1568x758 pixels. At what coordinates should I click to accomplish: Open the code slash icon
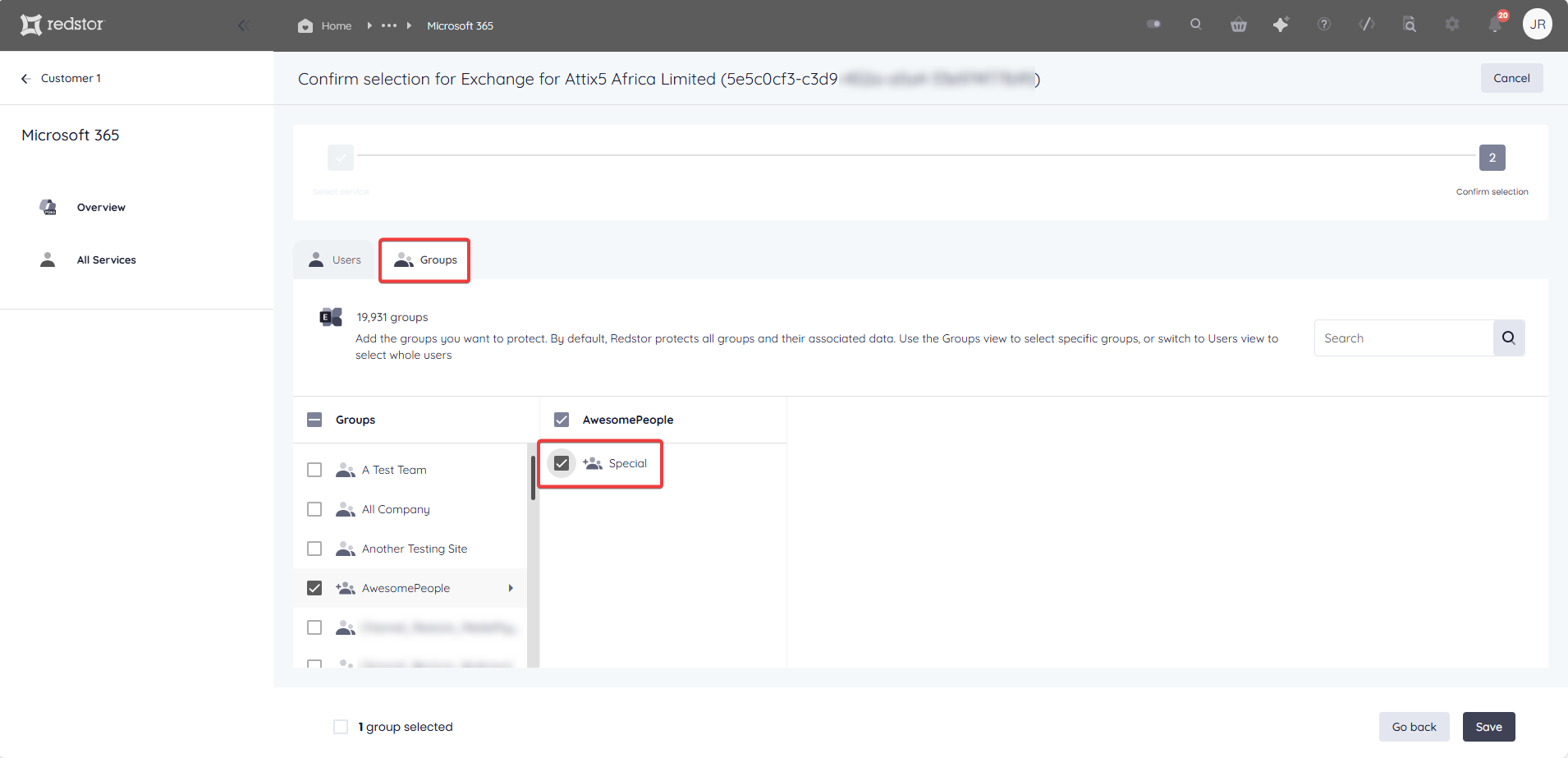pyautogui.click(x=1367, y=25)
